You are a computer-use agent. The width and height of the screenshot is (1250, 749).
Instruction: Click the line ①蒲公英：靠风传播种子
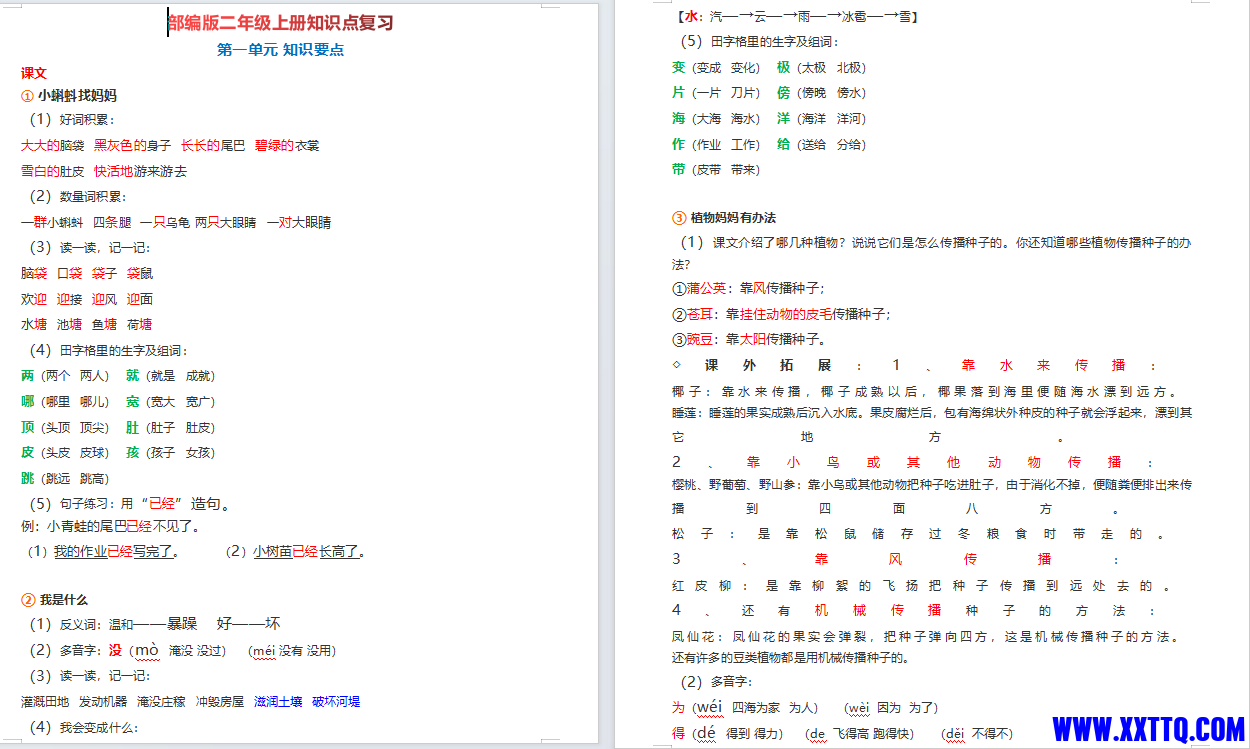[748, 289]
